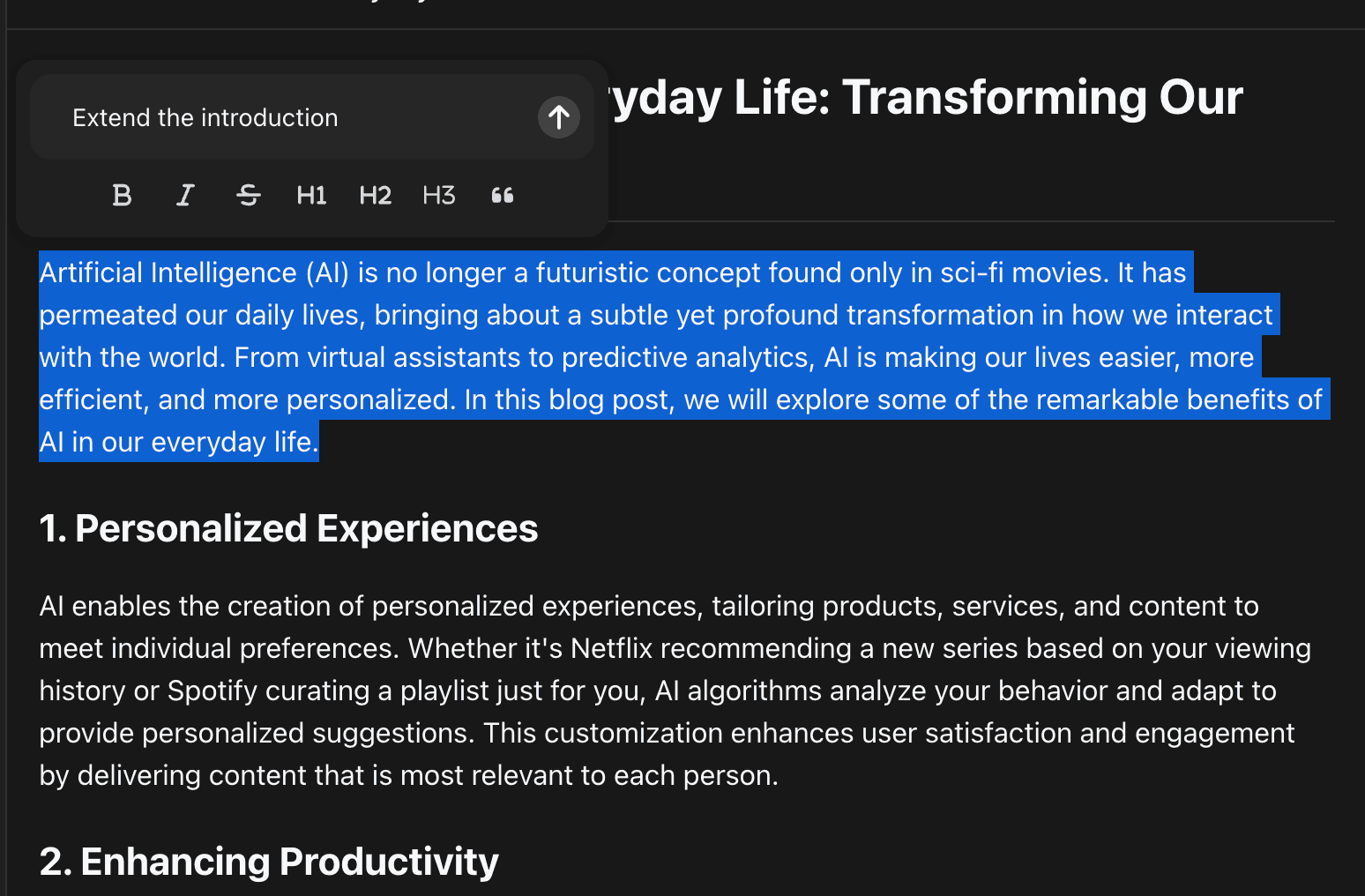Apply strikethrough to the selection
The width and height of the screenshot is (1365, 896).
(x=249, y=195)
